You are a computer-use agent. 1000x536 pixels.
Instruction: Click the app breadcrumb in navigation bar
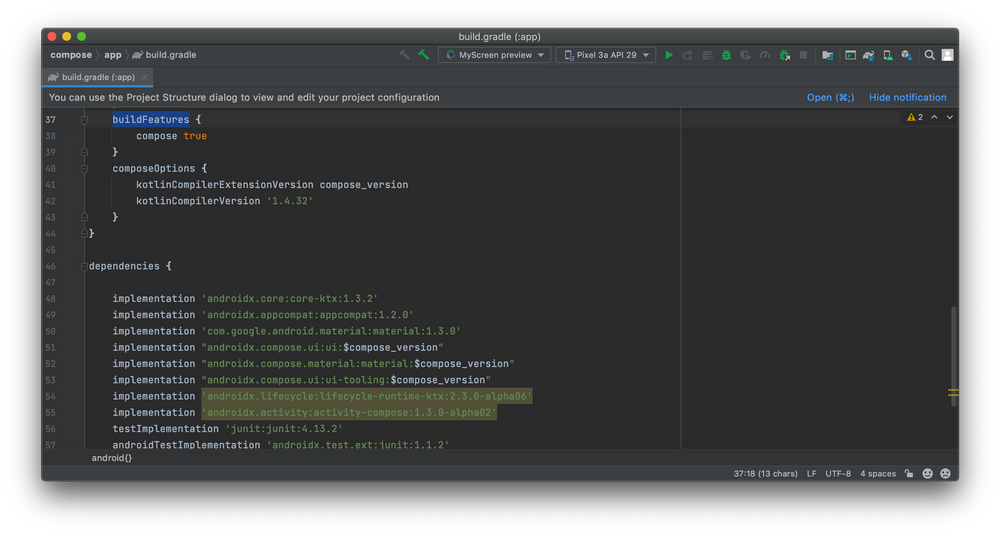point(113,56)
